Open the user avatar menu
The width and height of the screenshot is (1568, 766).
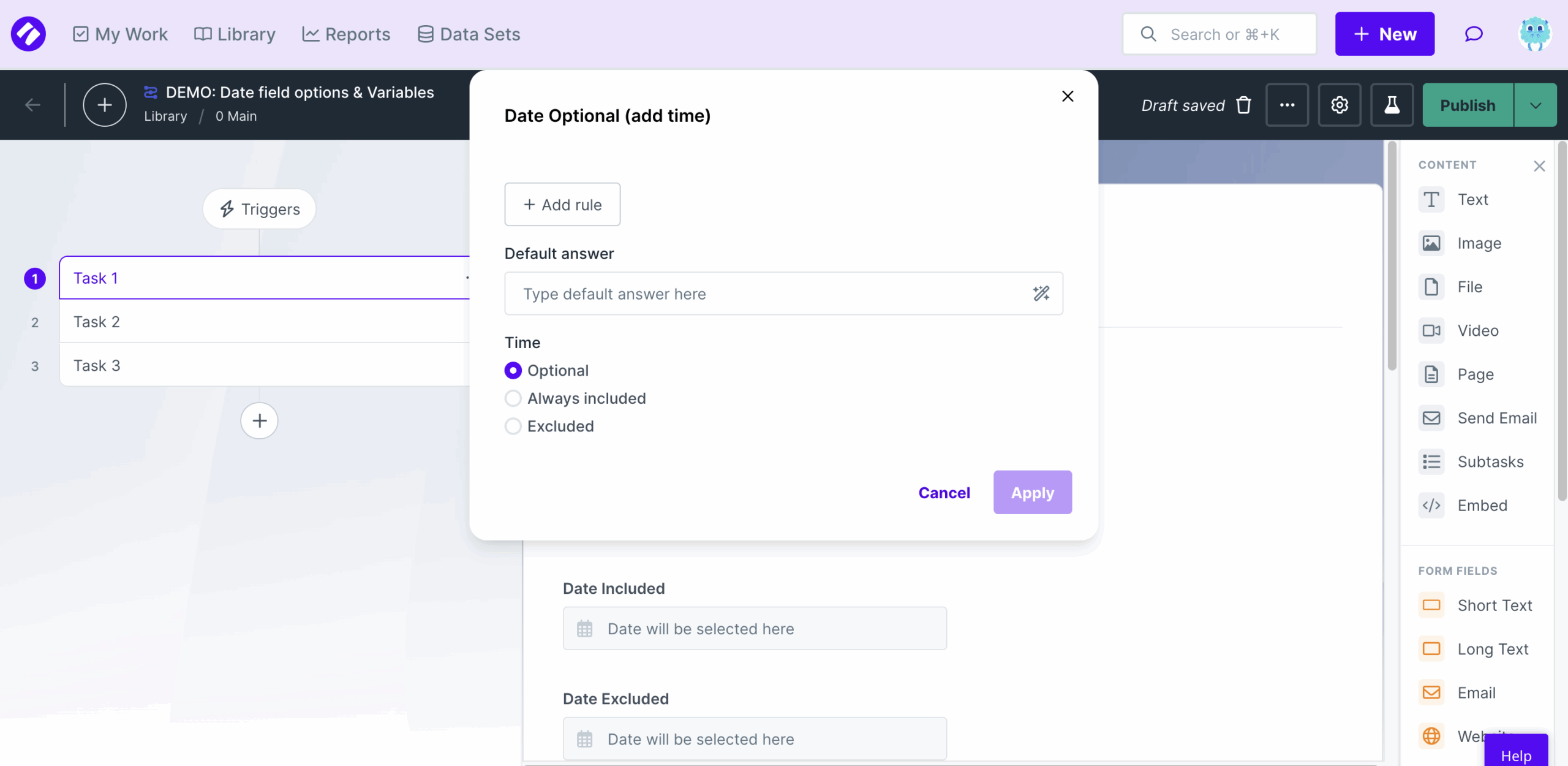tap(1534, 34)
